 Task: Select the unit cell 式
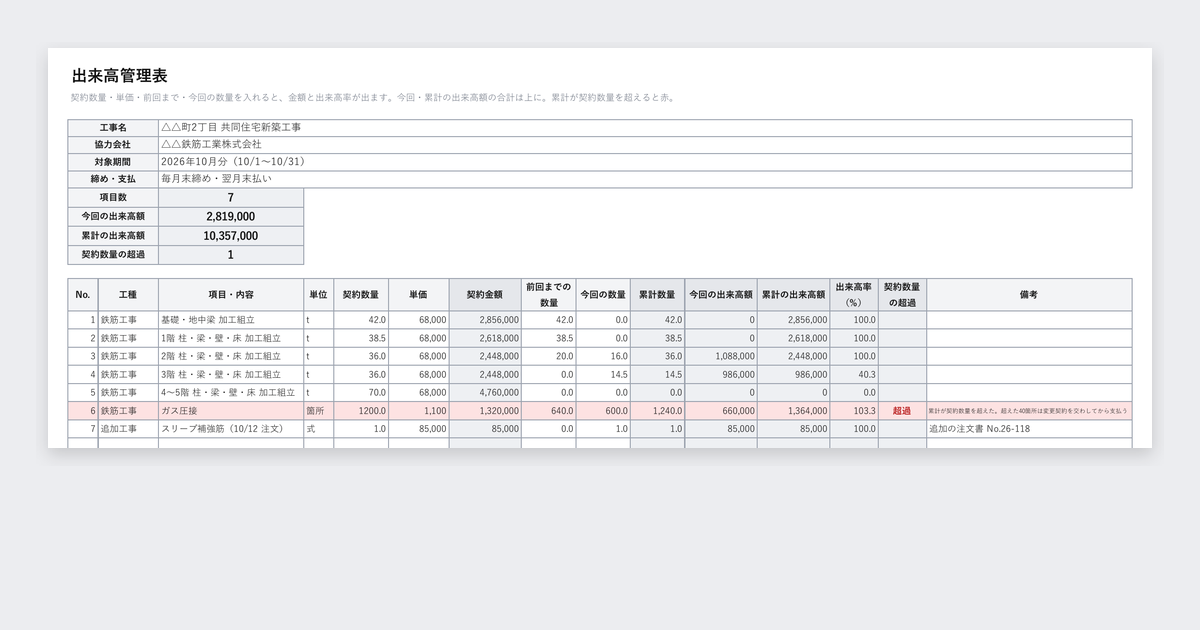tap(319, 429)
